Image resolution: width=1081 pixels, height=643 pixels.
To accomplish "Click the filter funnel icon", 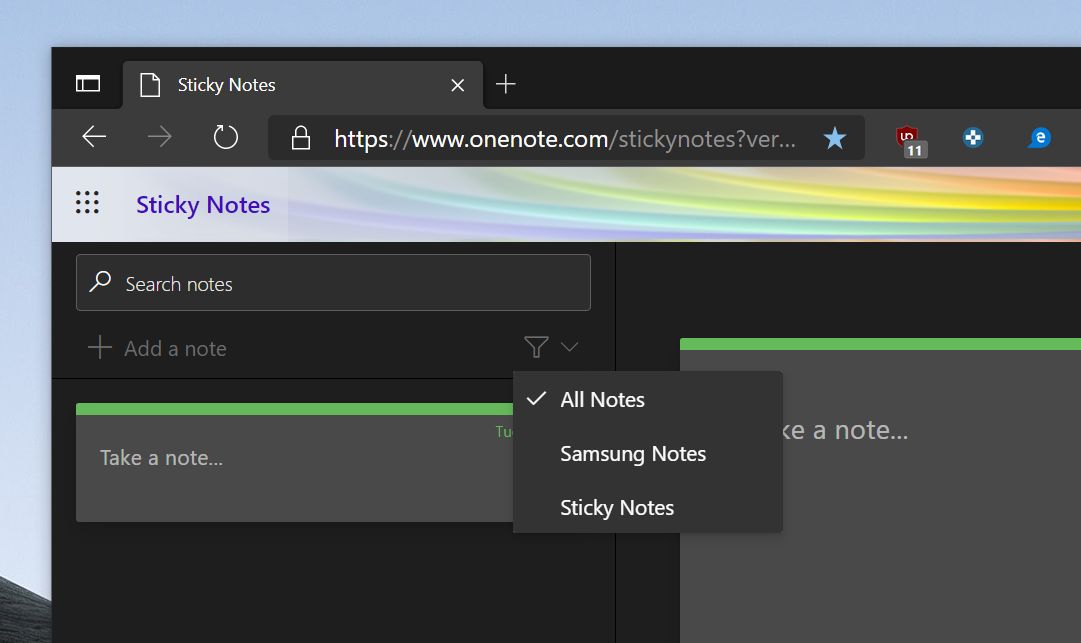I will pos(536,347).
